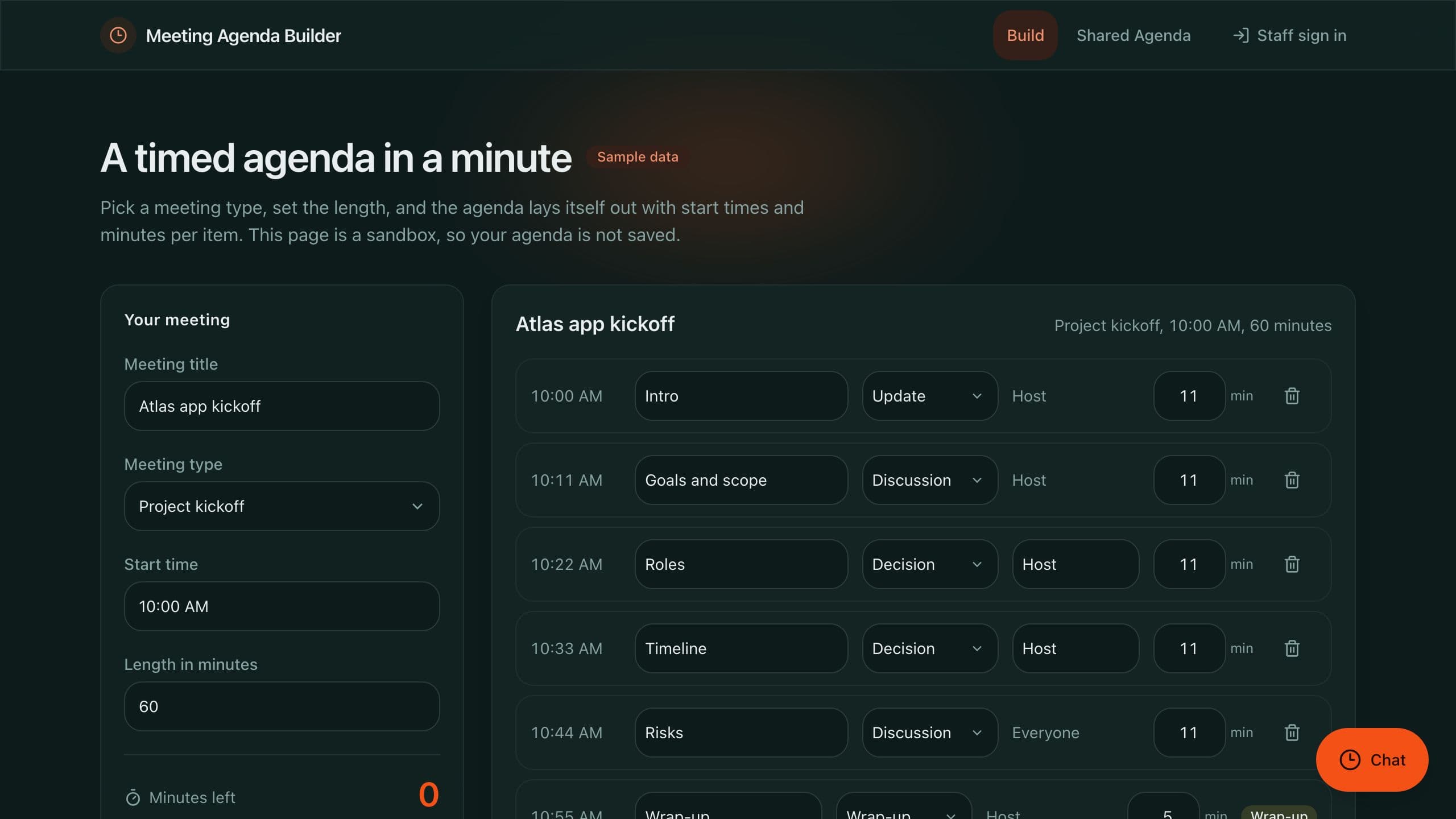Click Goals and scope minutes field
Image resolution: width=1456 pixels, height=819 pixels.
(1189, 480)
